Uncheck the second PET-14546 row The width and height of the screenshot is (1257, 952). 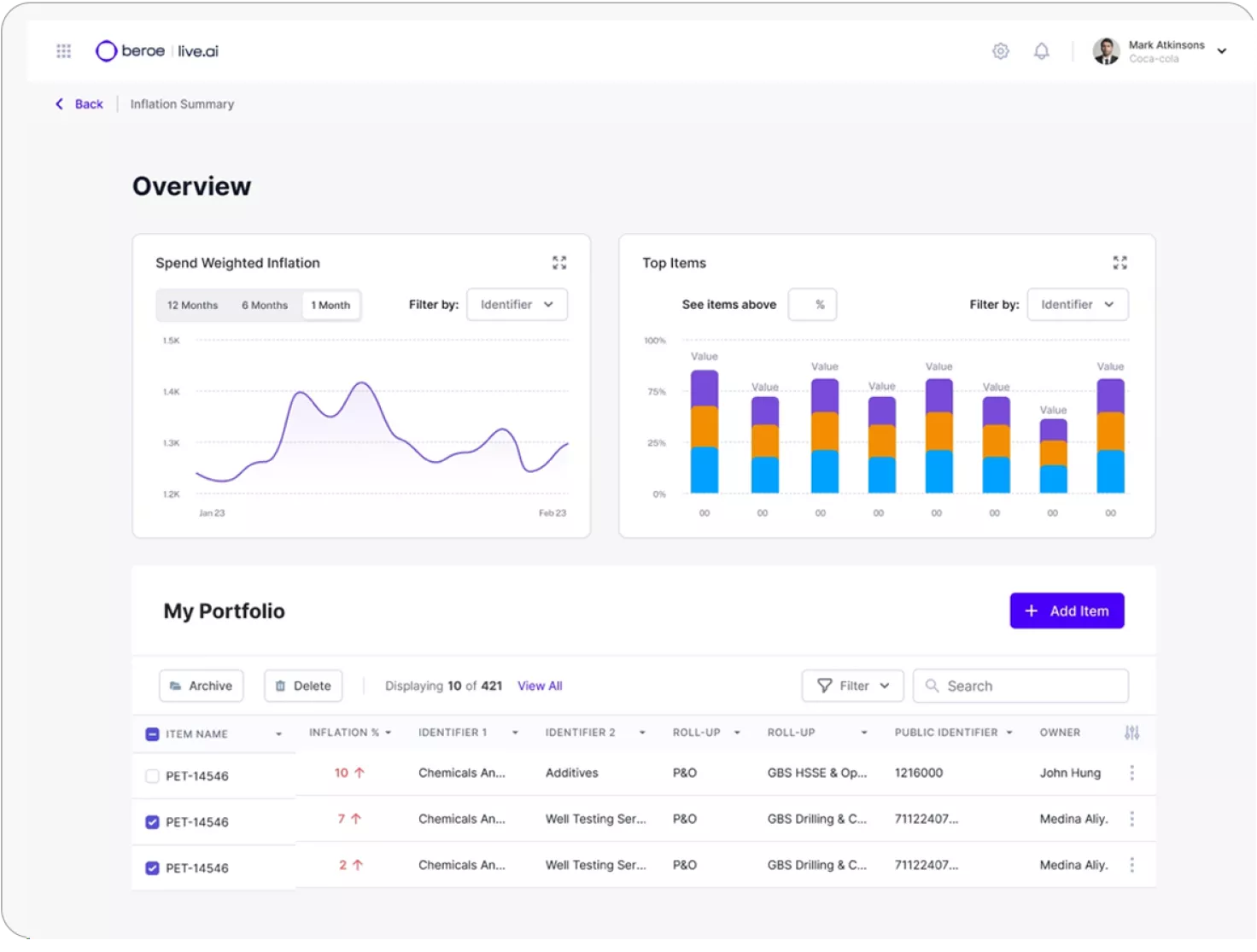pos(152,821)
